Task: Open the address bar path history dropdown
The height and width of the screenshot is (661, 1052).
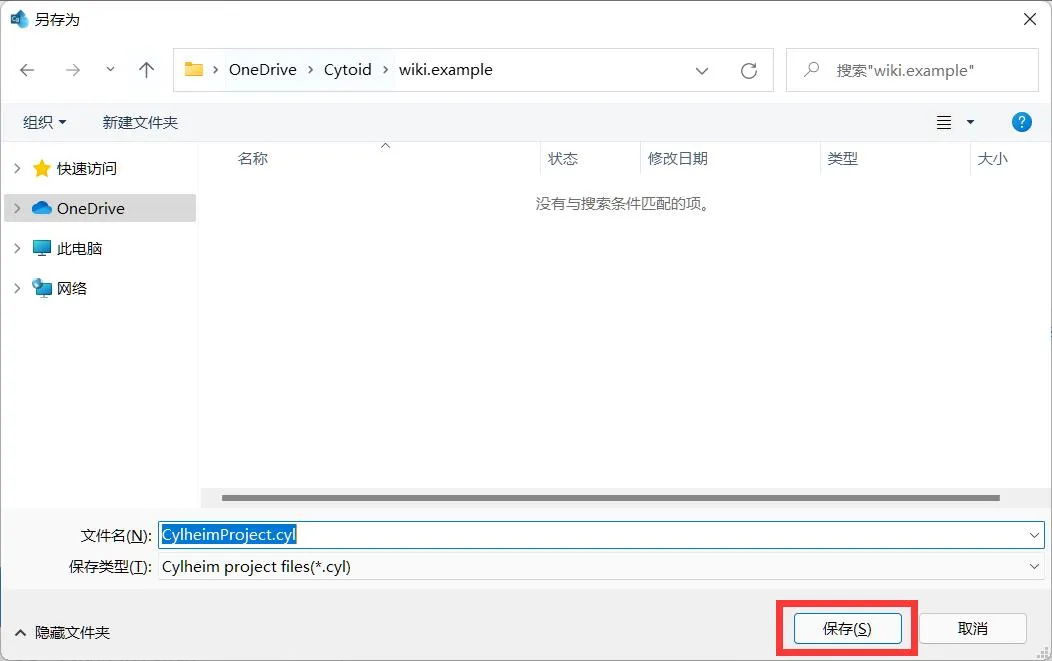Action: [x=702, y=70]
